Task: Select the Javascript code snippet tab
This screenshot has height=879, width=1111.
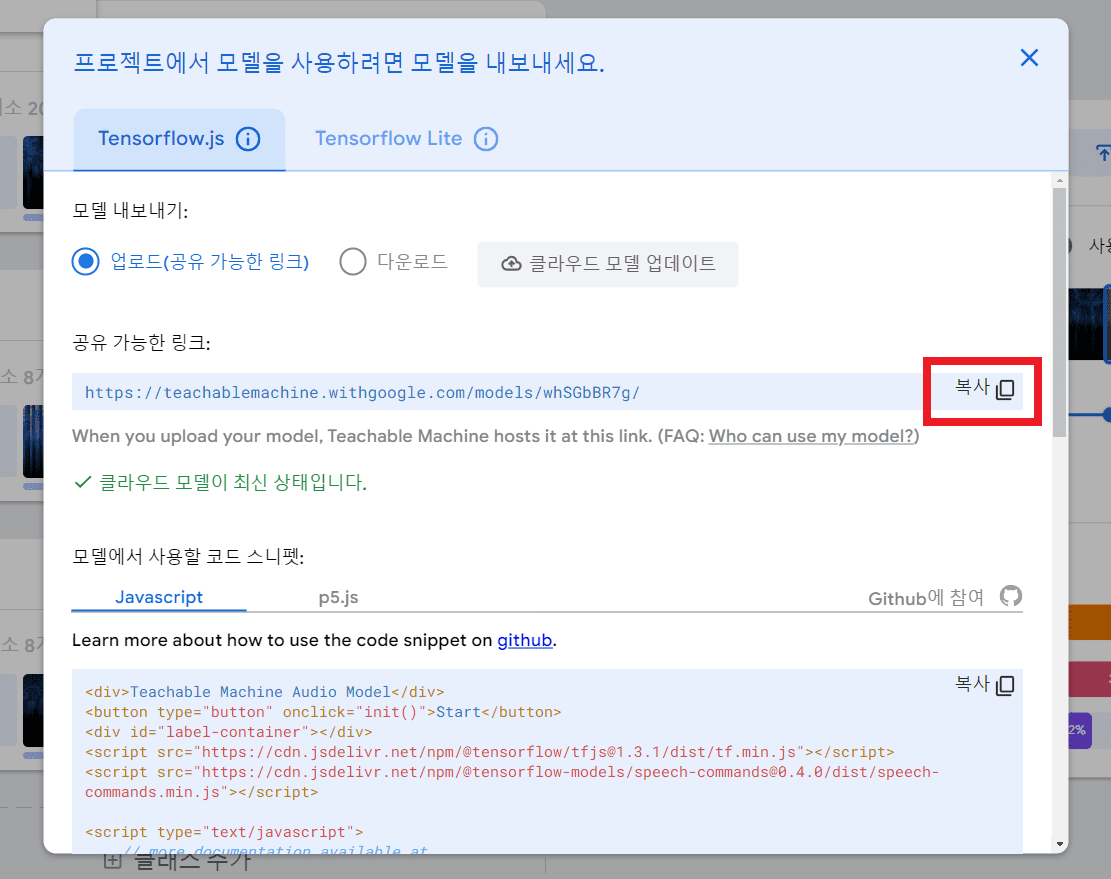Action: [x=159, y=597]
